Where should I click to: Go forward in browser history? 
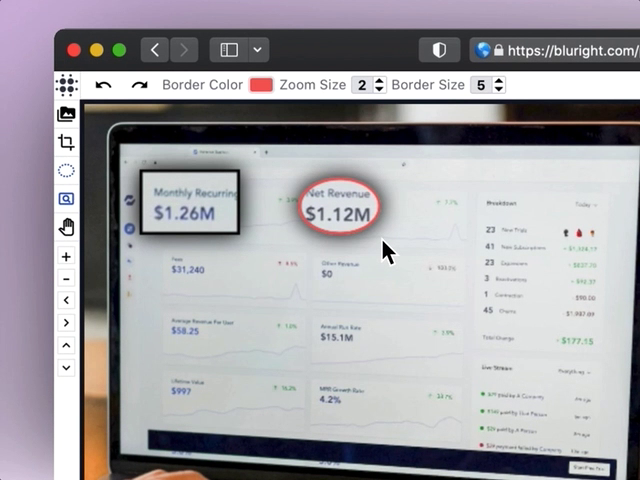184,50
